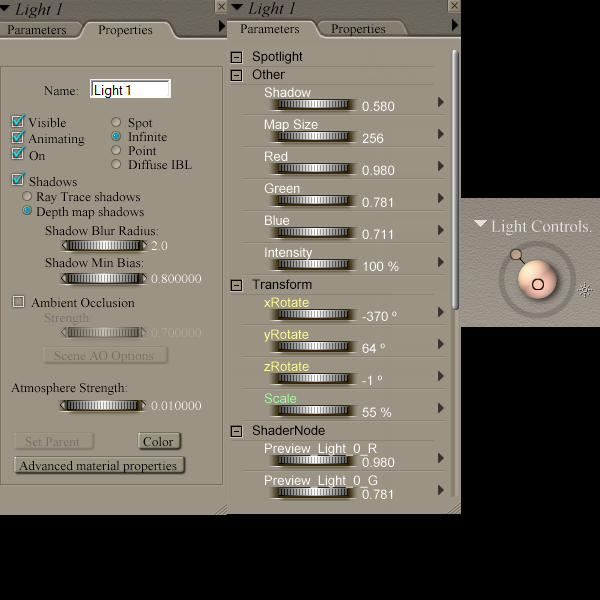Image resolution: width=600 pixels, height=600 pixels.
Task: Close the left Light 1 panel
Action: pos(221,6)
